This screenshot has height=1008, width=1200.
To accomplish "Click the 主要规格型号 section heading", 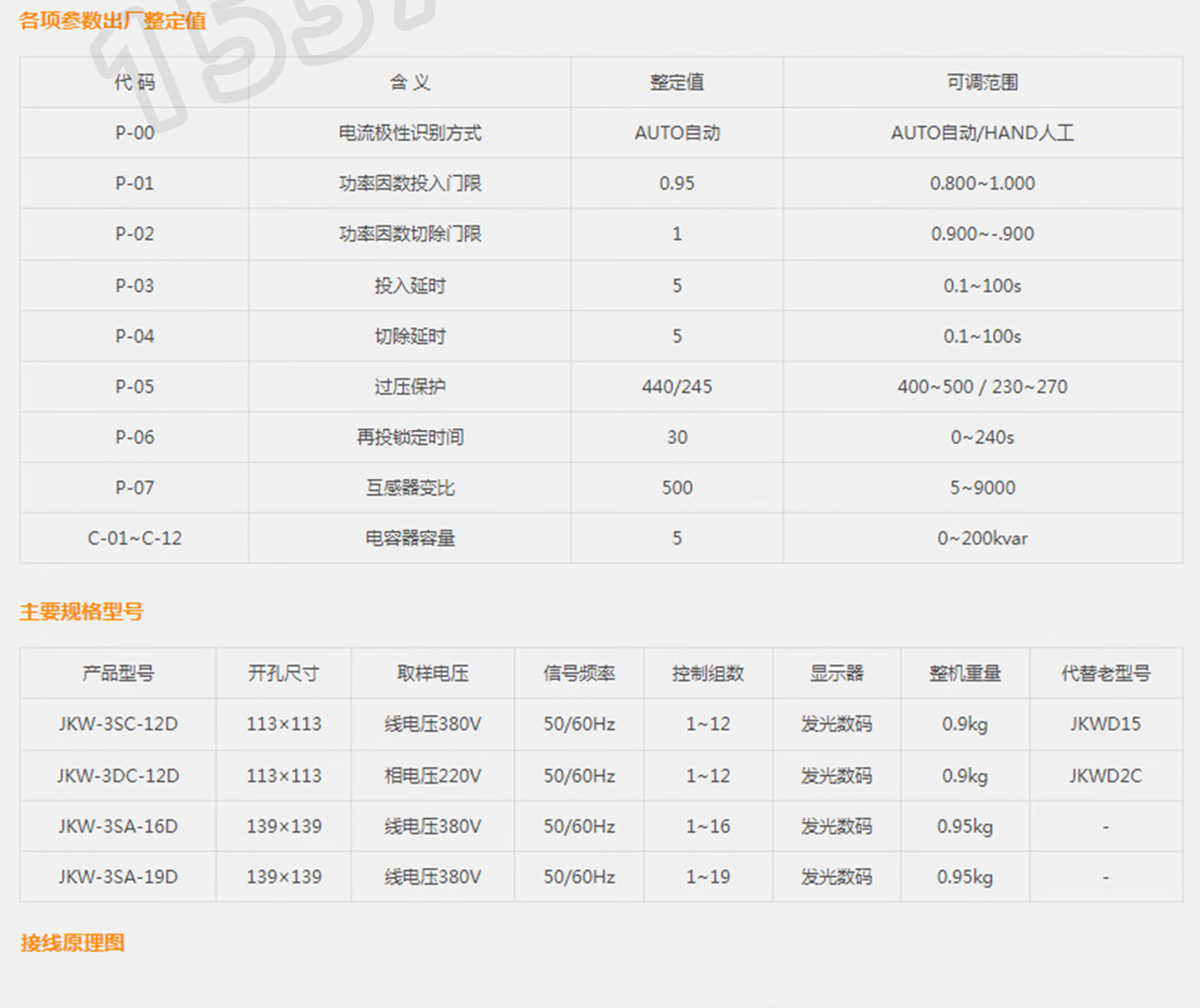I will pyautogui.click(x=82, y=611).
